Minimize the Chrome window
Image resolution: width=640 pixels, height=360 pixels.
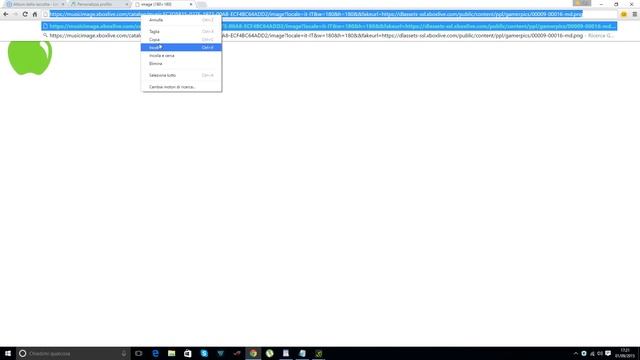[x=601, y=4]
